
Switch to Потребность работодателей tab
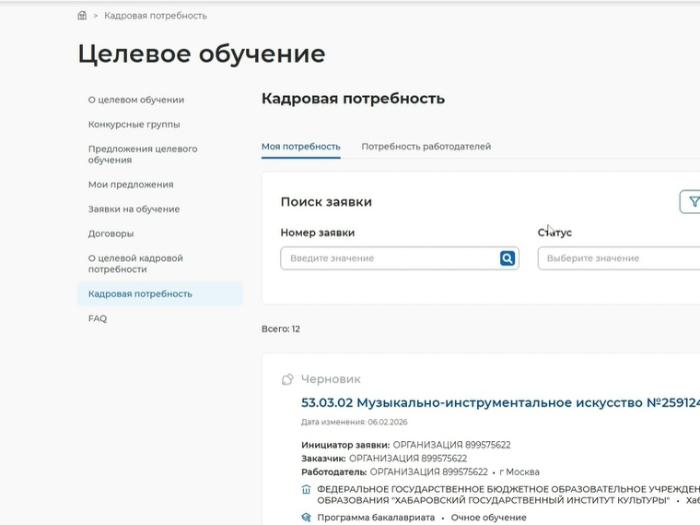click(426, 146)
